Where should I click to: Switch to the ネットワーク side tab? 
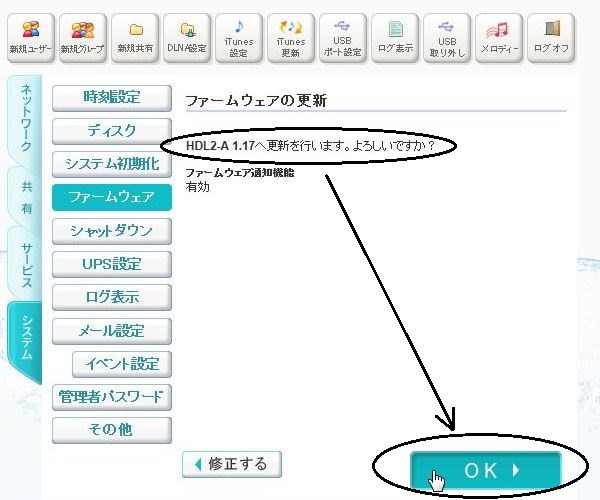[25, 119]
